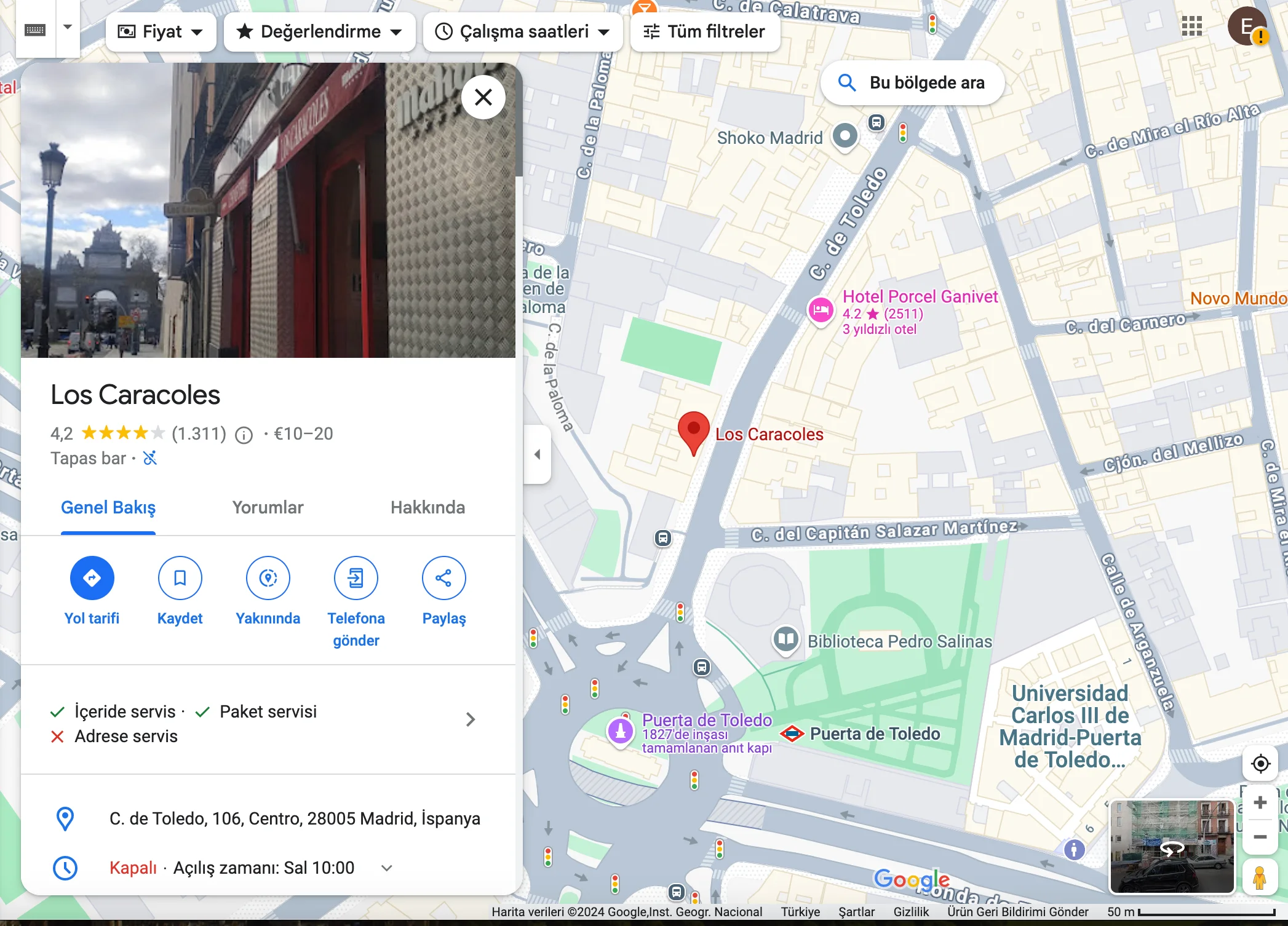Viewport: 1288px width, 926px height.
Task: Click Shoko Madrid map marker
Action: pos(845,136)
